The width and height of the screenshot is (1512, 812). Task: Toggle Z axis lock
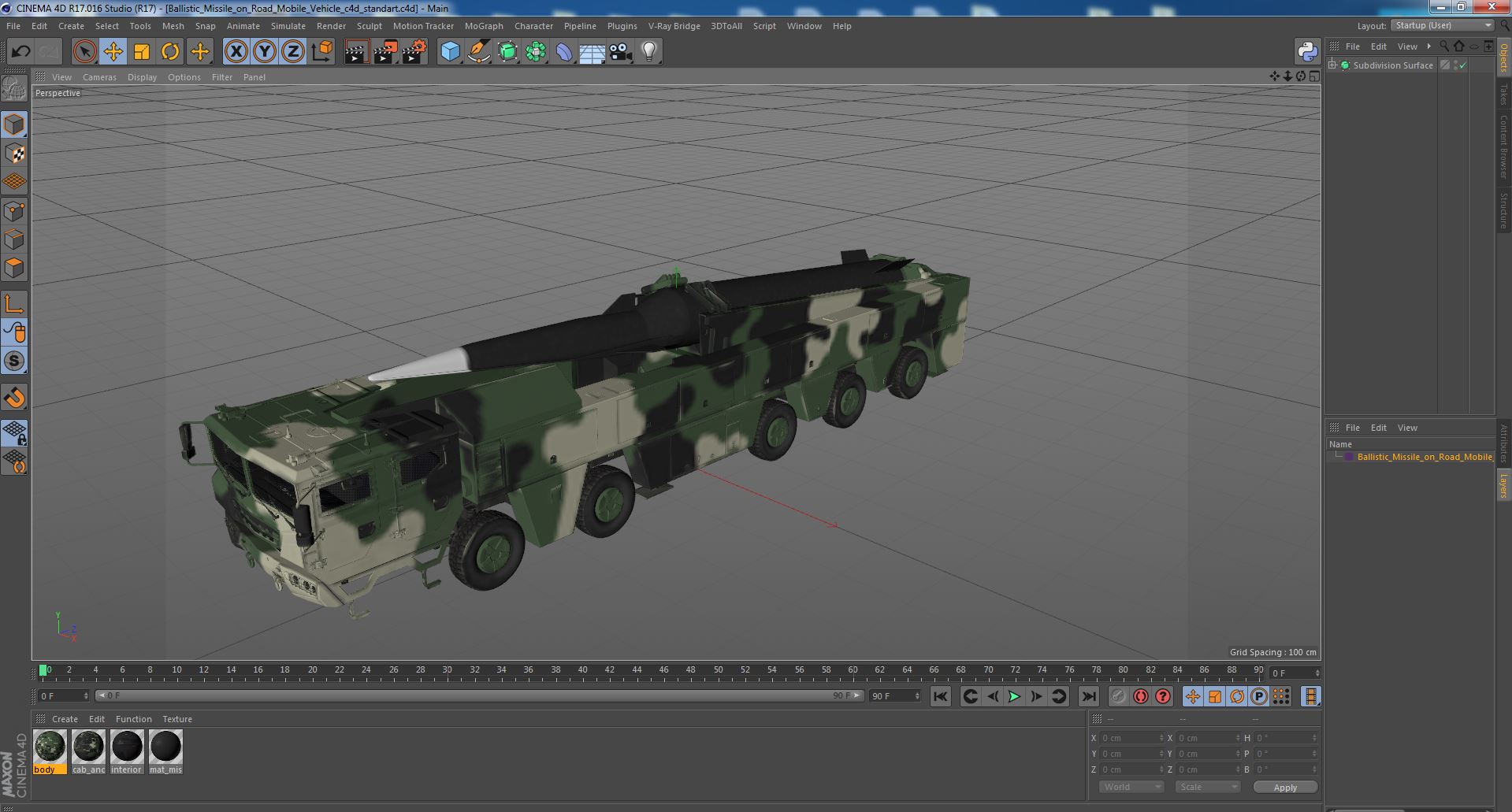(293, 52)
